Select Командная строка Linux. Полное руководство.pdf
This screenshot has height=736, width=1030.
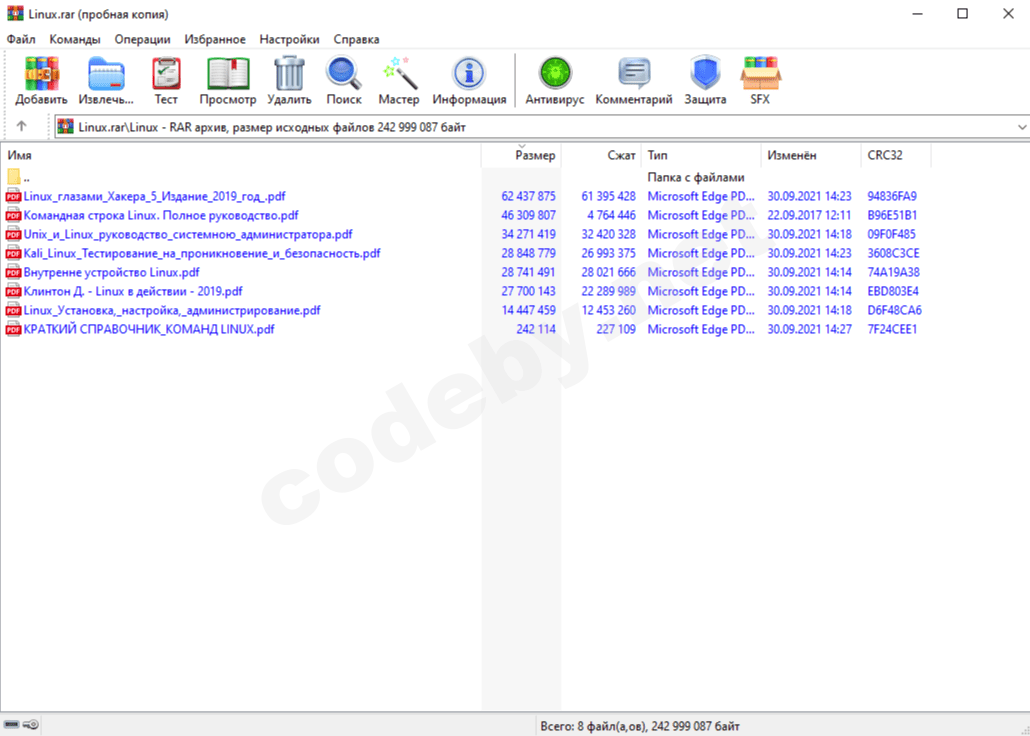(161, 215)
